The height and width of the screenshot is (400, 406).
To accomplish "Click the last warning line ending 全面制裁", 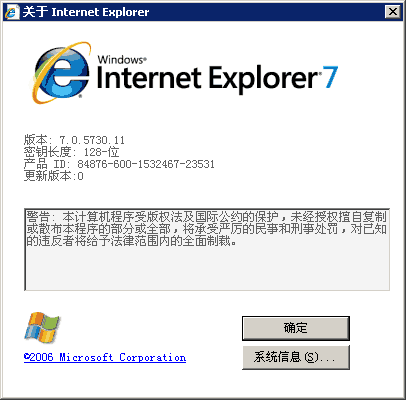I will pos(132,240).
